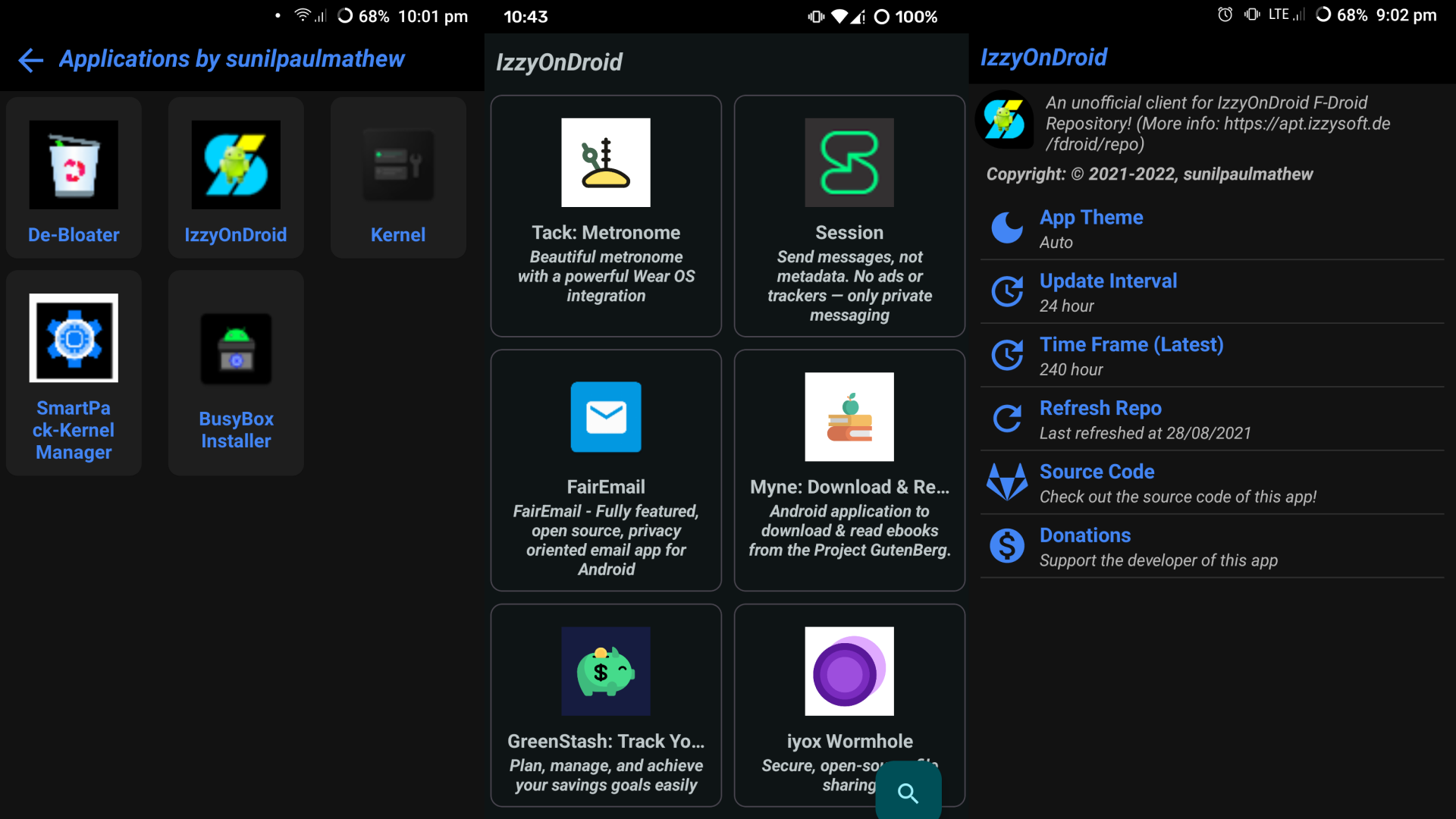
Task: Open the Kernel app icon
Action: 398,165
